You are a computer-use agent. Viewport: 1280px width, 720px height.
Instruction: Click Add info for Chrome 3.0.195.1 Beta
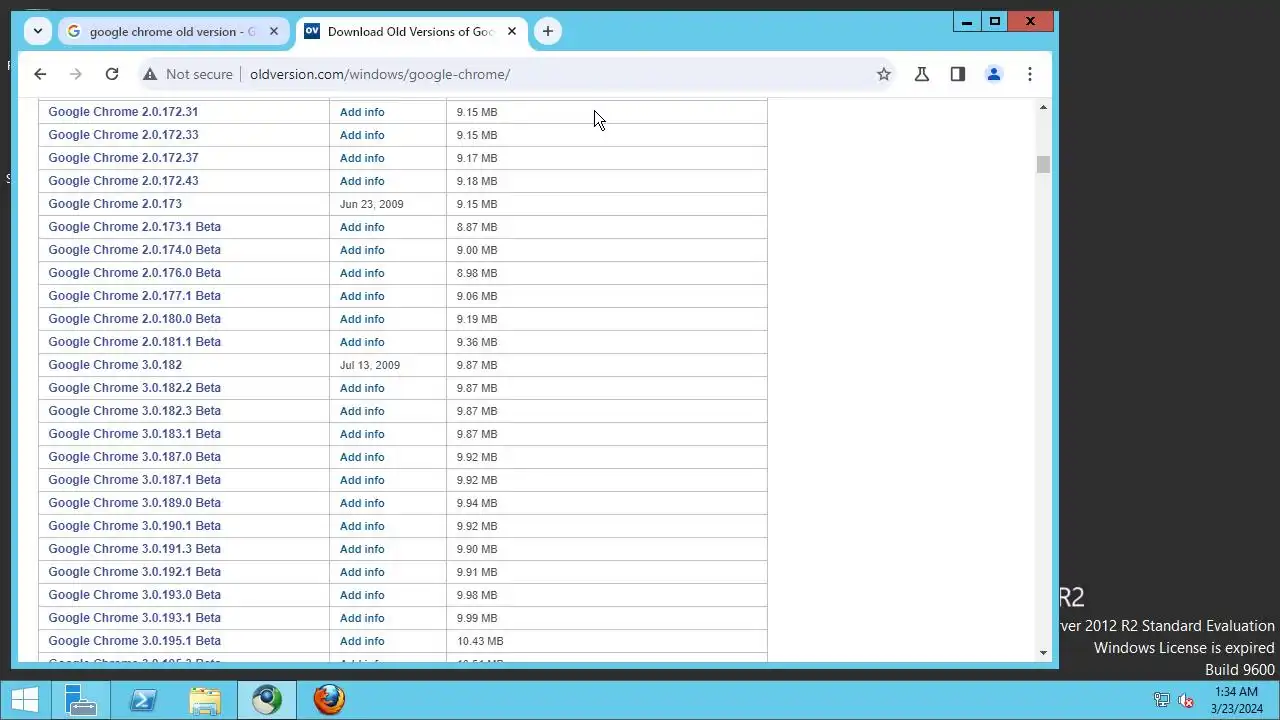coord(362,641)
